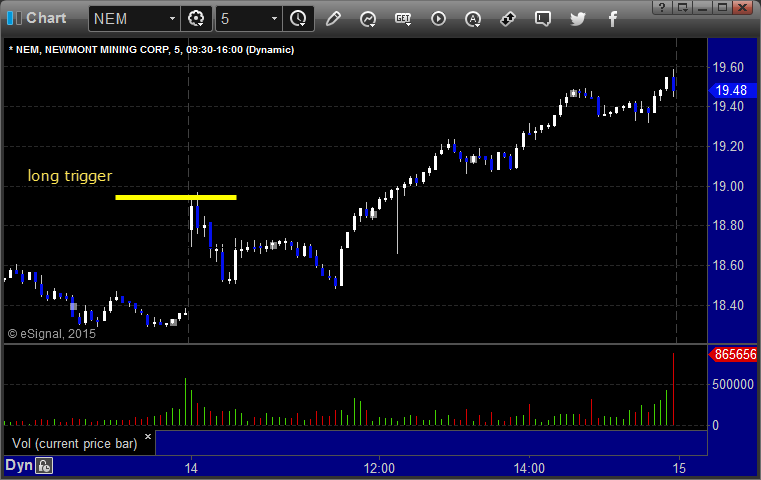The width and height of the screenshot is (761, 480).
Task: Share the chart on Facebook
Action: click(613, 19)
